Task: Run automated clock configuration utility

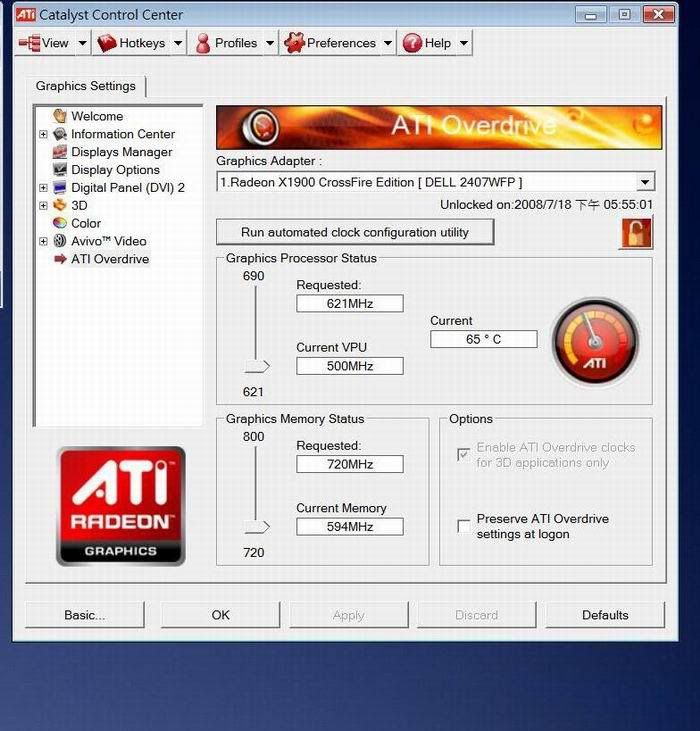Action: 355,232
